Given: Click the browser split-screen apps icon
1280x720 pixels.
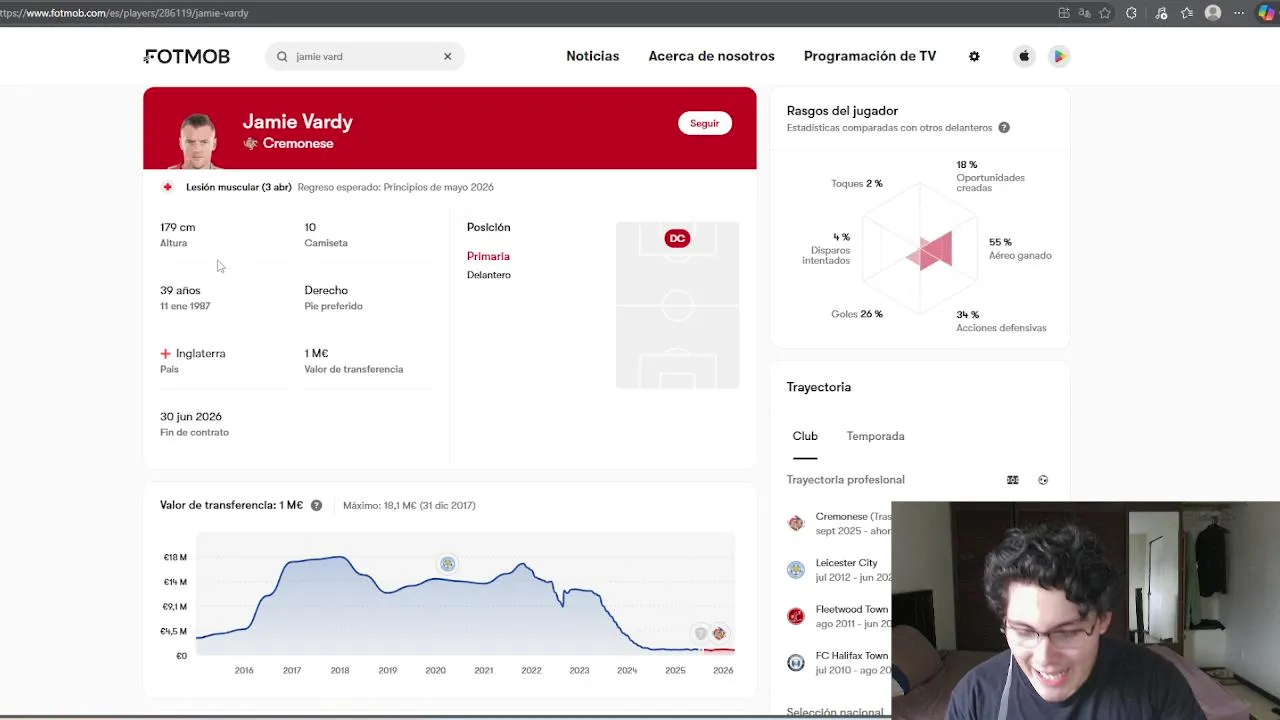Looking at the screenshot, I should pos(1064,13).
